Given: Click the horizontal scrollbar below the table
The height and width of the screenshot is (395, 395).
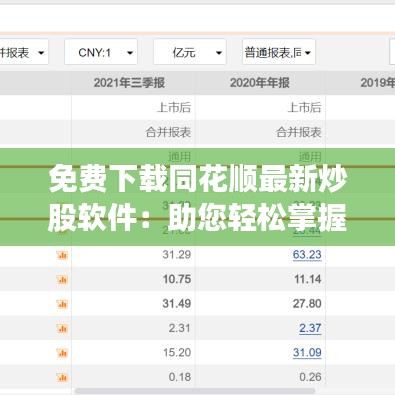Looking at the screenshot, I should tap(195, 391).
